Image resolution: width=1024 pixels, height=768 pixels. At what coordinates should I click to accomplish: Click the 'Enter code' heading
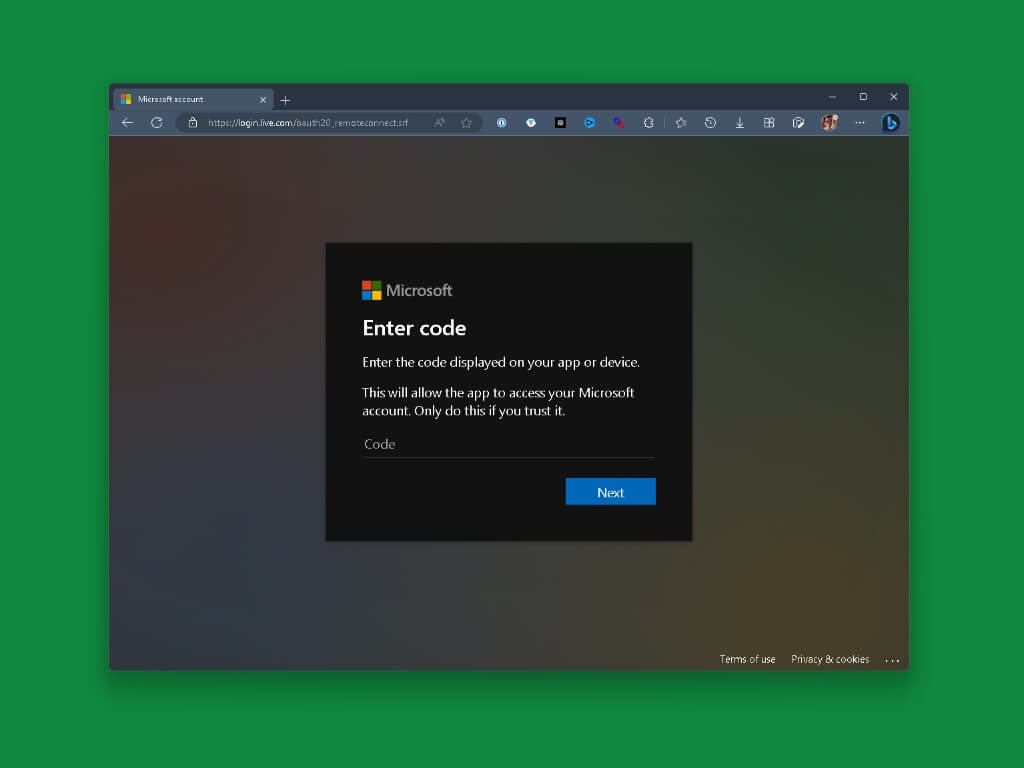coord(414,328)
